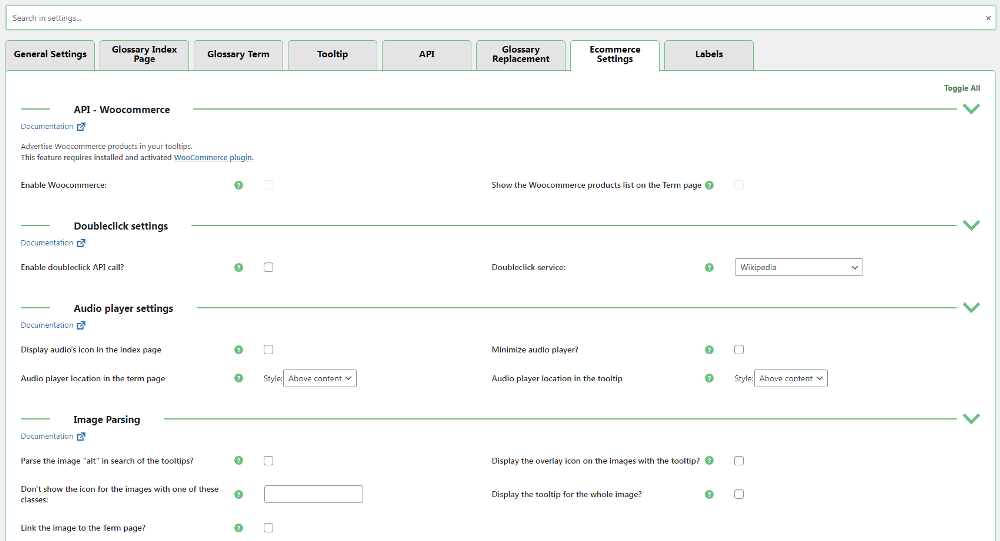
Task: Open the WooCommerce plugin link
Action: [x=212, y=157]
